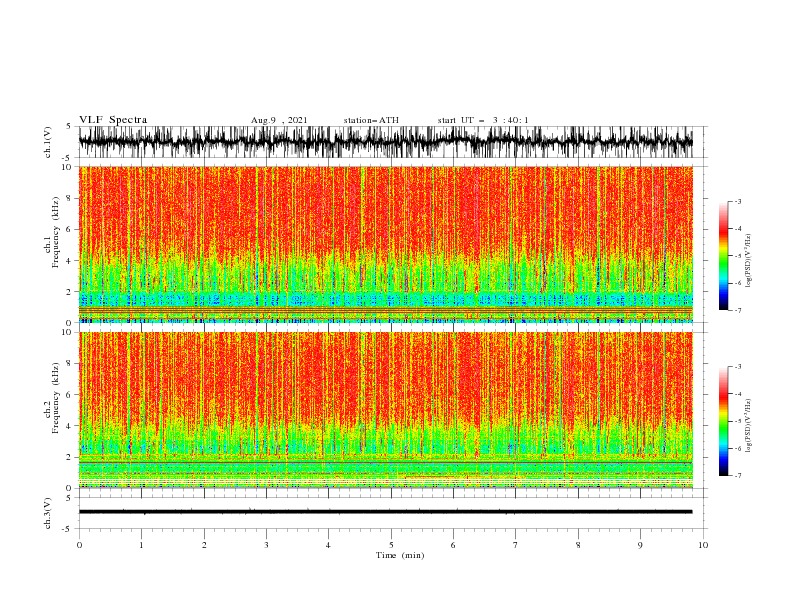792x612 pixels.
Task: Click the ch.2 spectrogram plot area
Action: 386,410
